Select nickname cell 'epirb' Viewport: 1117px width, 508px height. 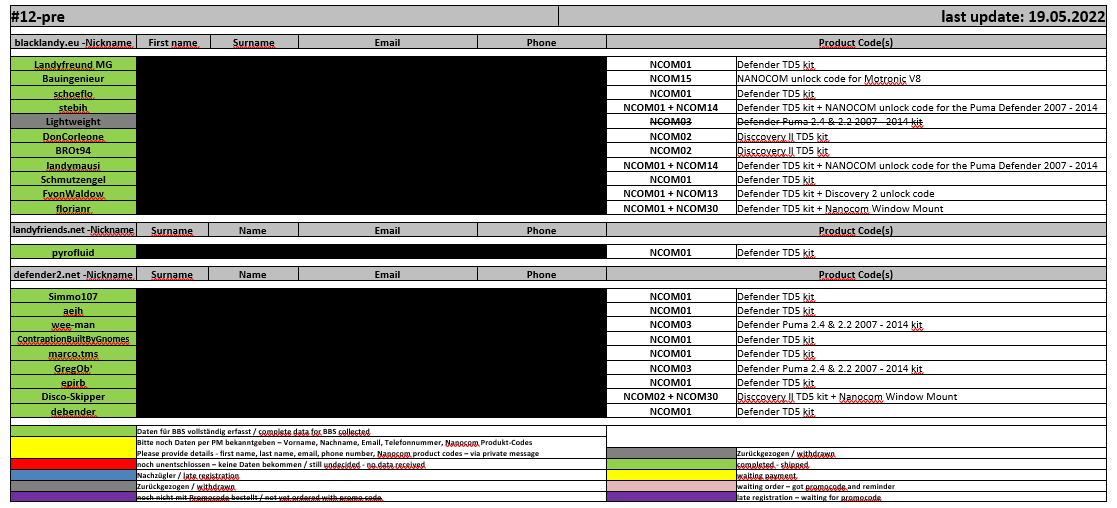coord(73,383)
